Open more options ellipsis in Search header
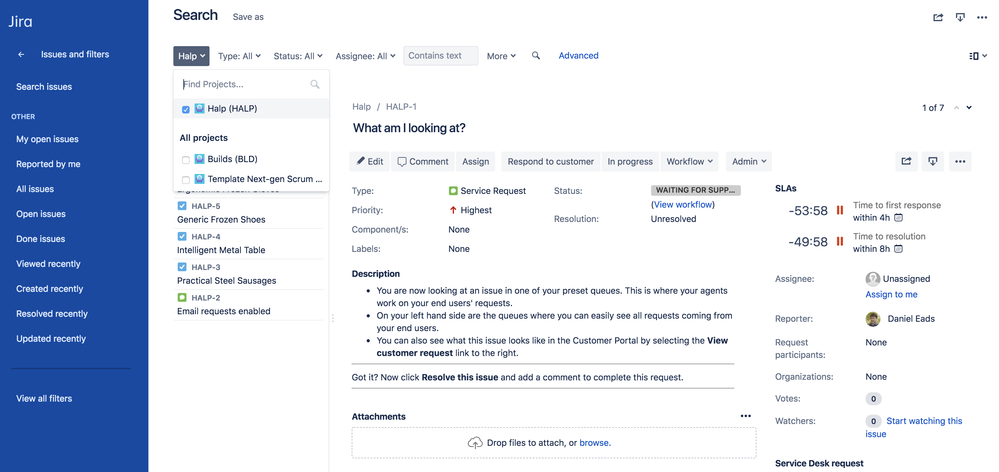 tap(982, 17)
